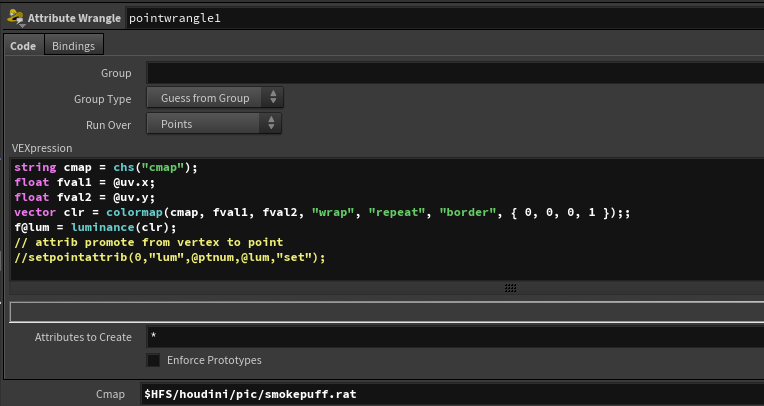The height and width of the screenshot is (406, 764).
Task: Select the Code tab
Action: pyautogui.click(x=23, y=46)
